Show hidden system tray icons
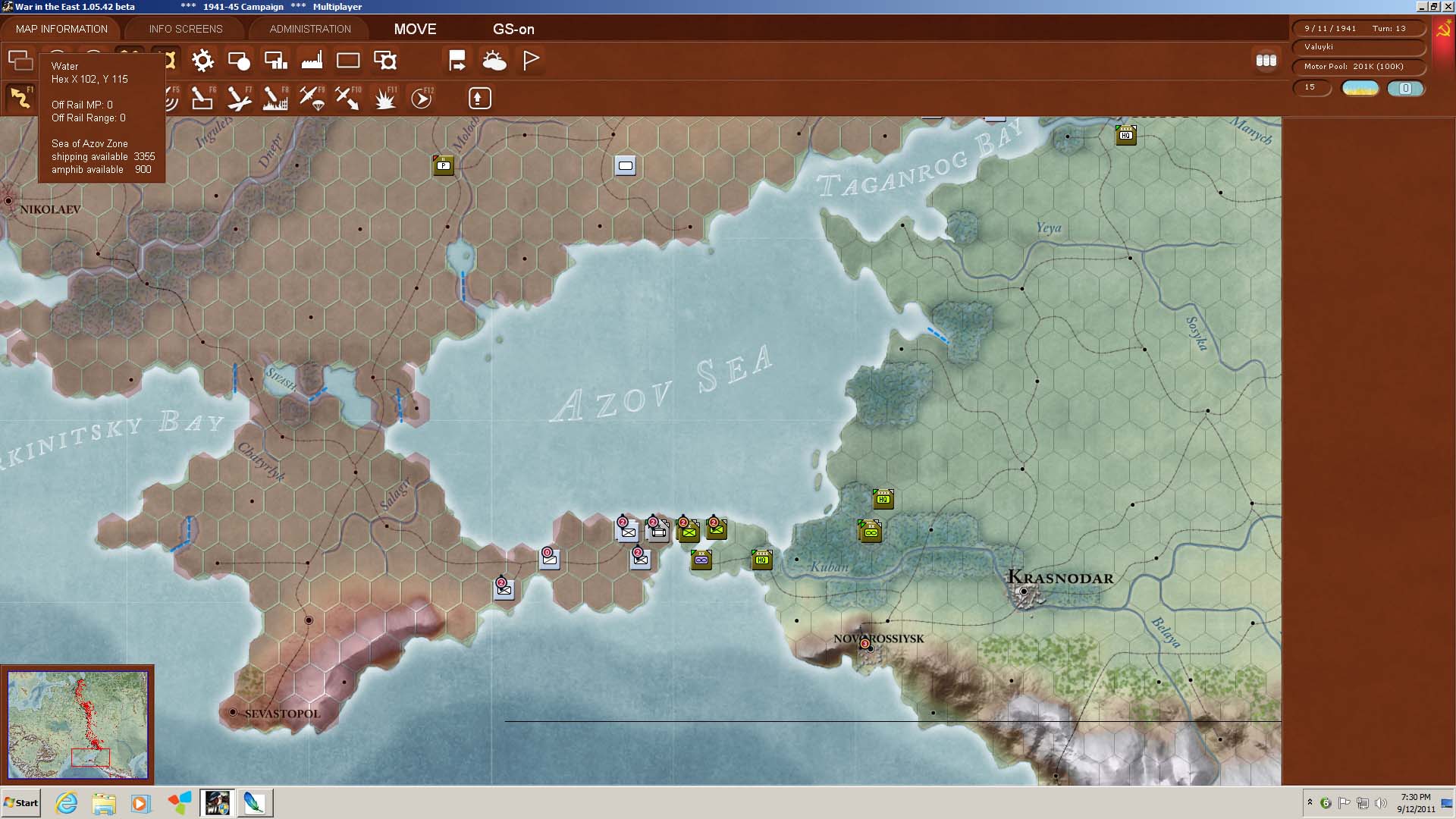The height and width of the screenshot is (819, 1456). [x=1310, y=802]
